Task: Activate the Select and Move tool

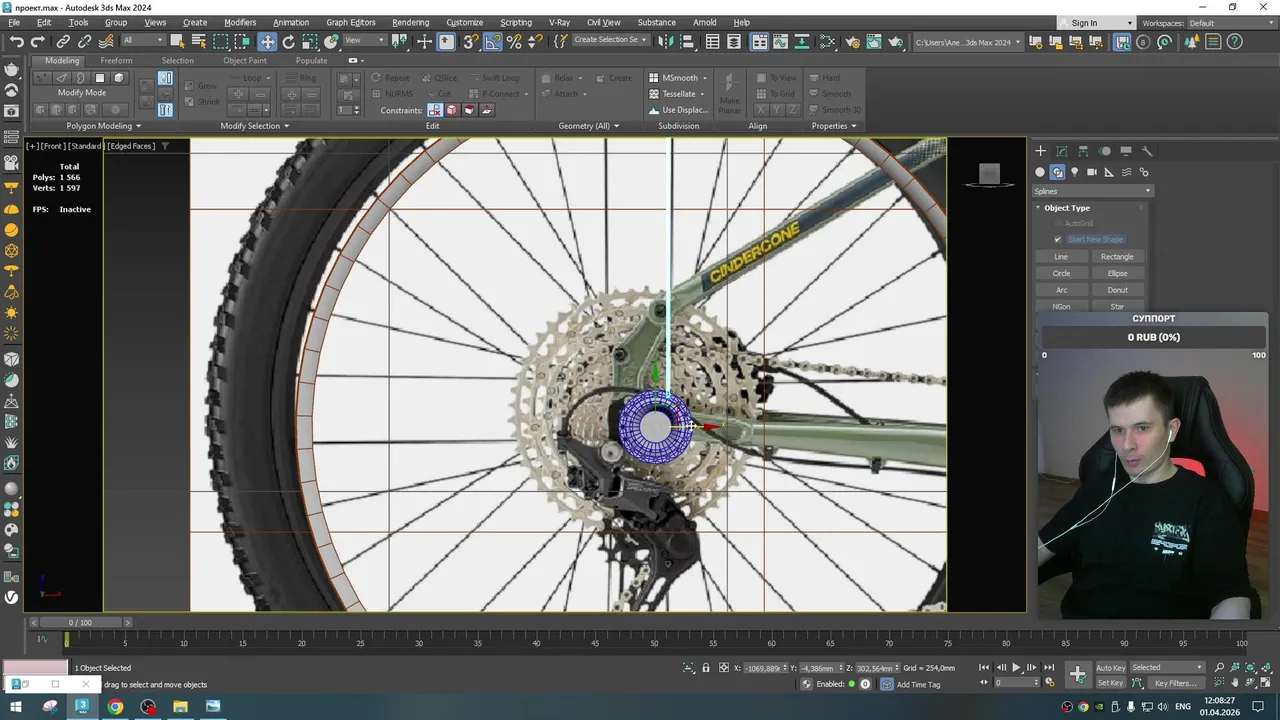Action: 267,41
